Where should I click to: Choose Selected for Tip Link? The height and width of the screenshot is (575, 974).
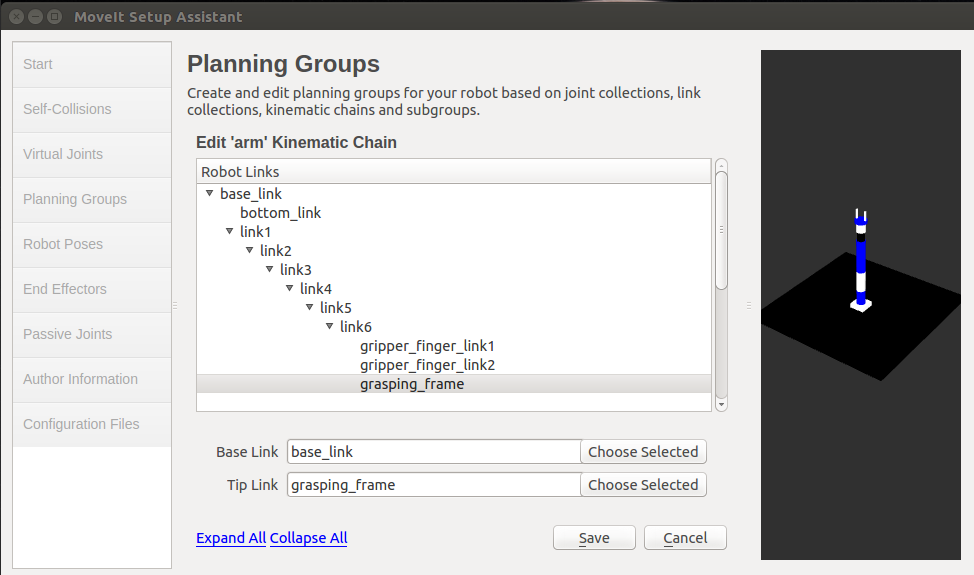pos(643,485)
